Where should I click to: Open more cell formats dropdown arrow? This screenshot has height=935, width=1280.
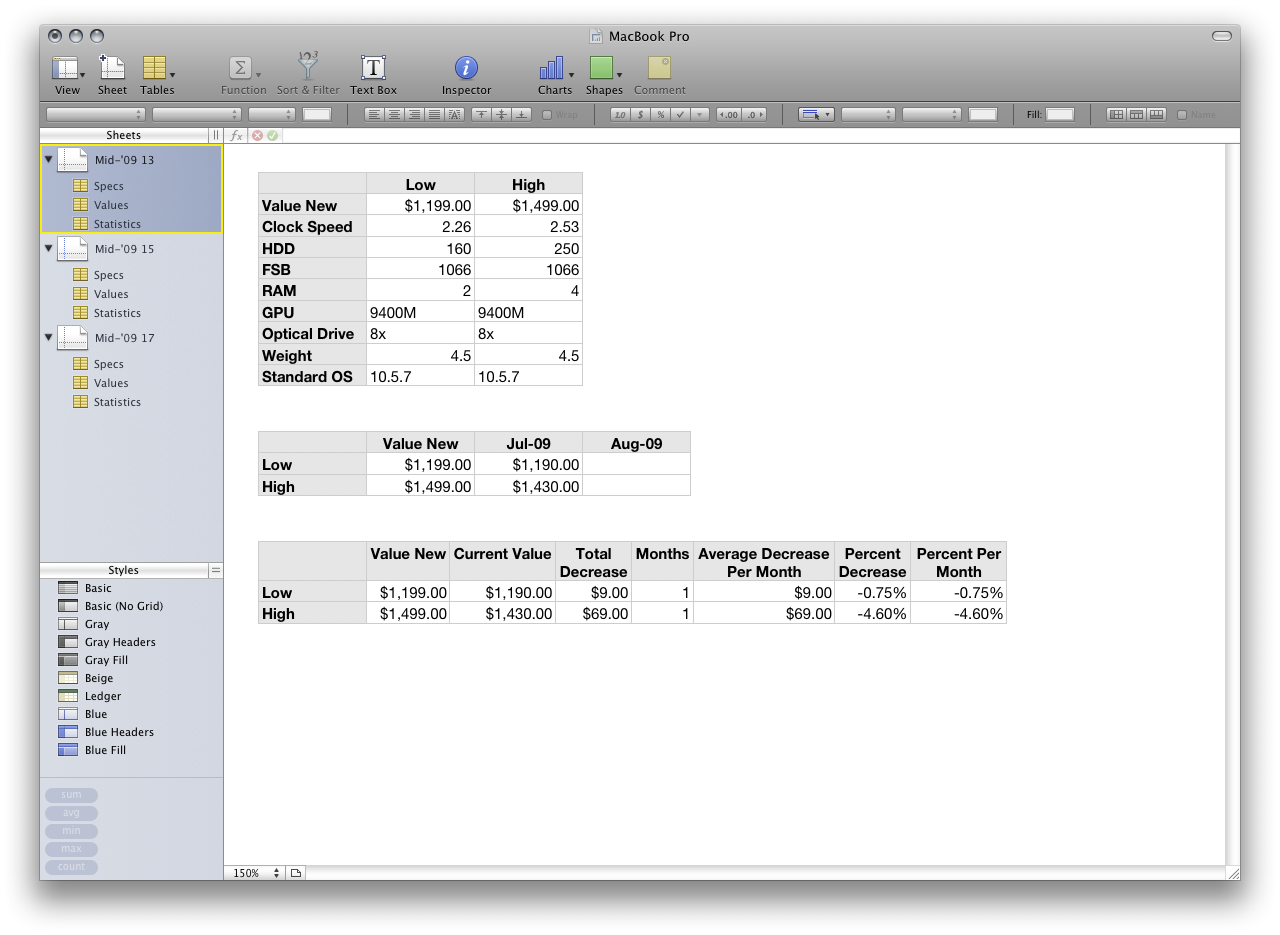[x=700, y=115]
